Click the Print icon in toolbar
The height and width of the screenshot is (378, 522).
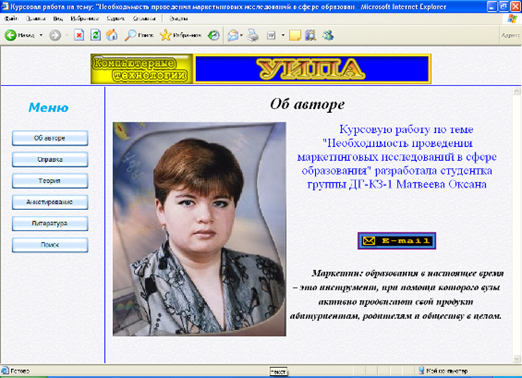pos(253,35)
